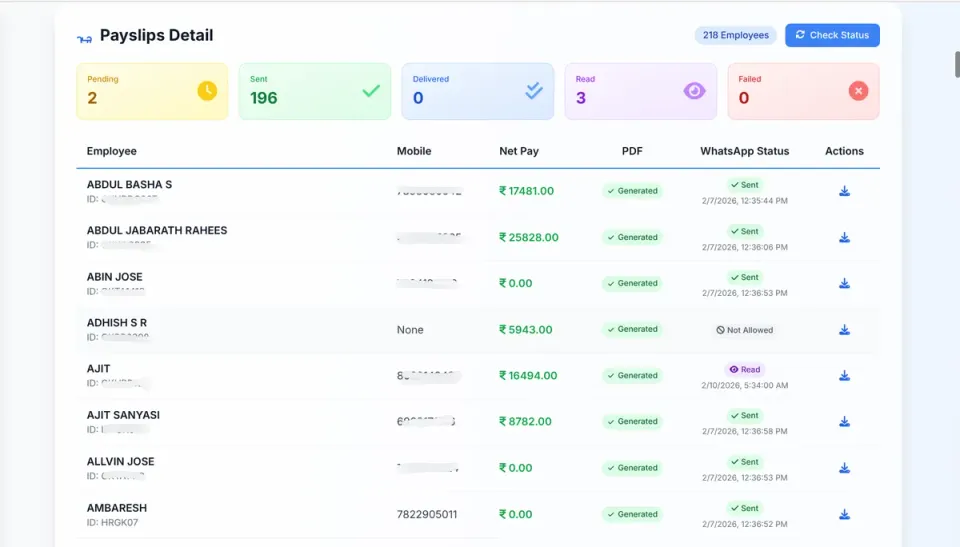Click the Payslips Detail header icon

[x=84, y=39]
